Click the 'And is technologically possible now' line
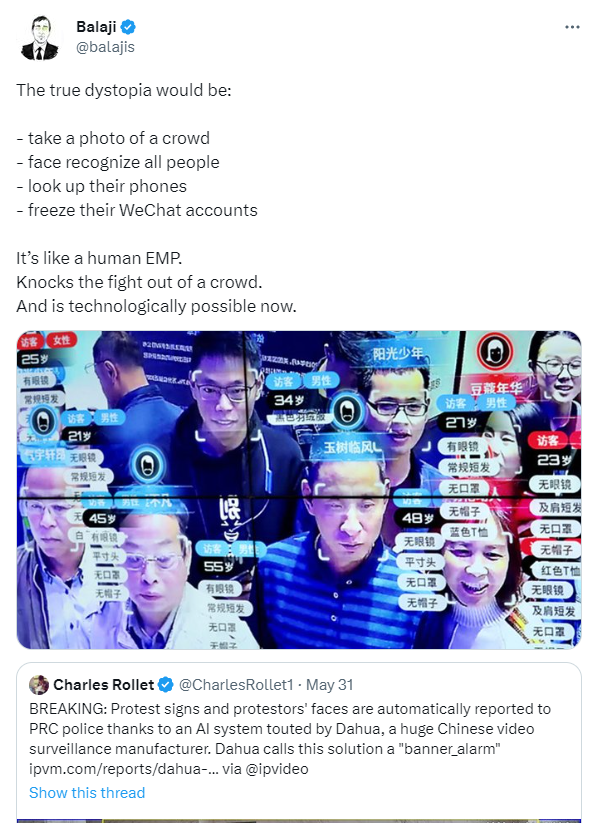 [156, 306]
